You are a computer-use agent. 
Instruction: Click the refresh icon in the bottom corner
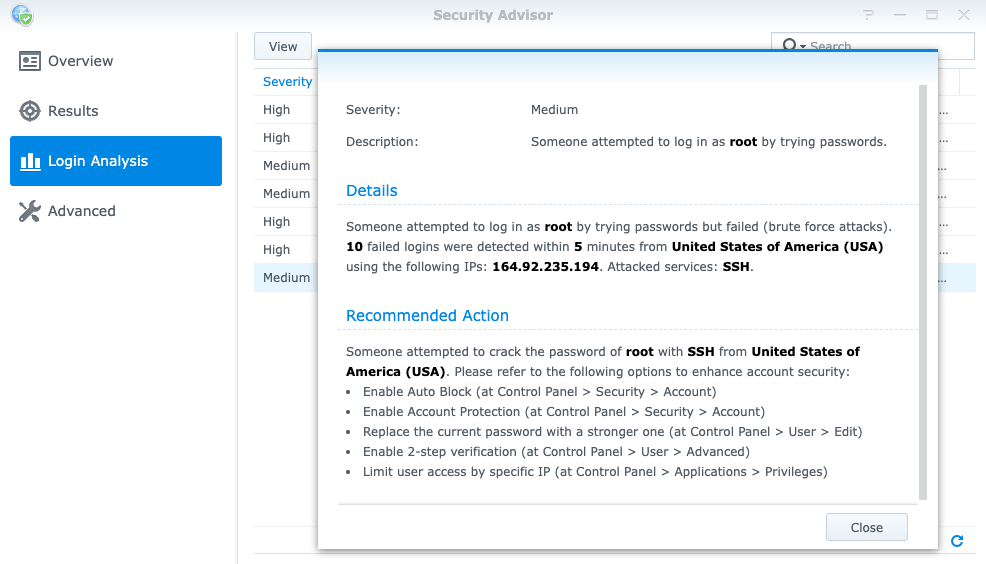(x=957, y=541)
